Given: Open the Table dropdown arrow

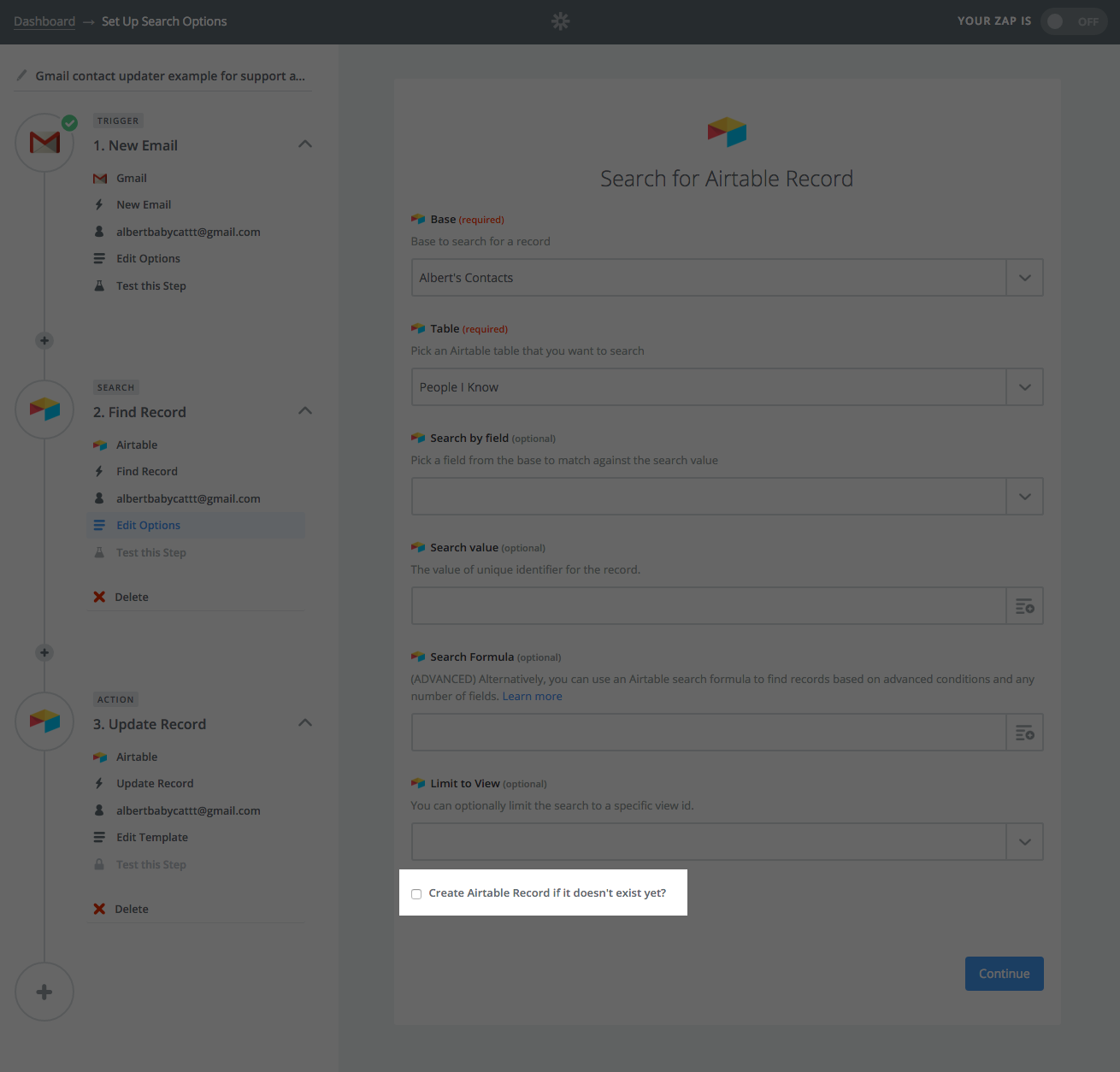Looking at the screenshot, I should point(1024,387).
